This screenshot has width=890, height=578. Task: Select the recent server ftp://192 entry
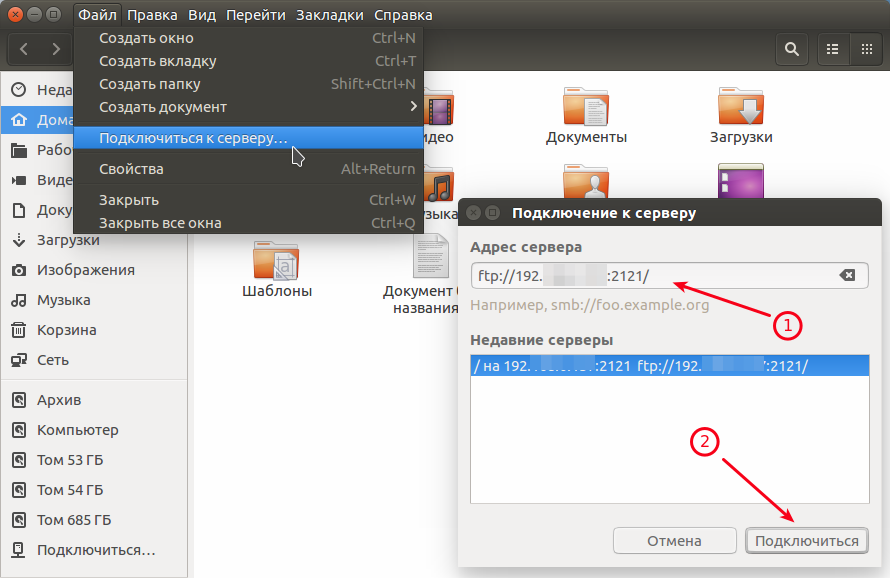[670, 366]
